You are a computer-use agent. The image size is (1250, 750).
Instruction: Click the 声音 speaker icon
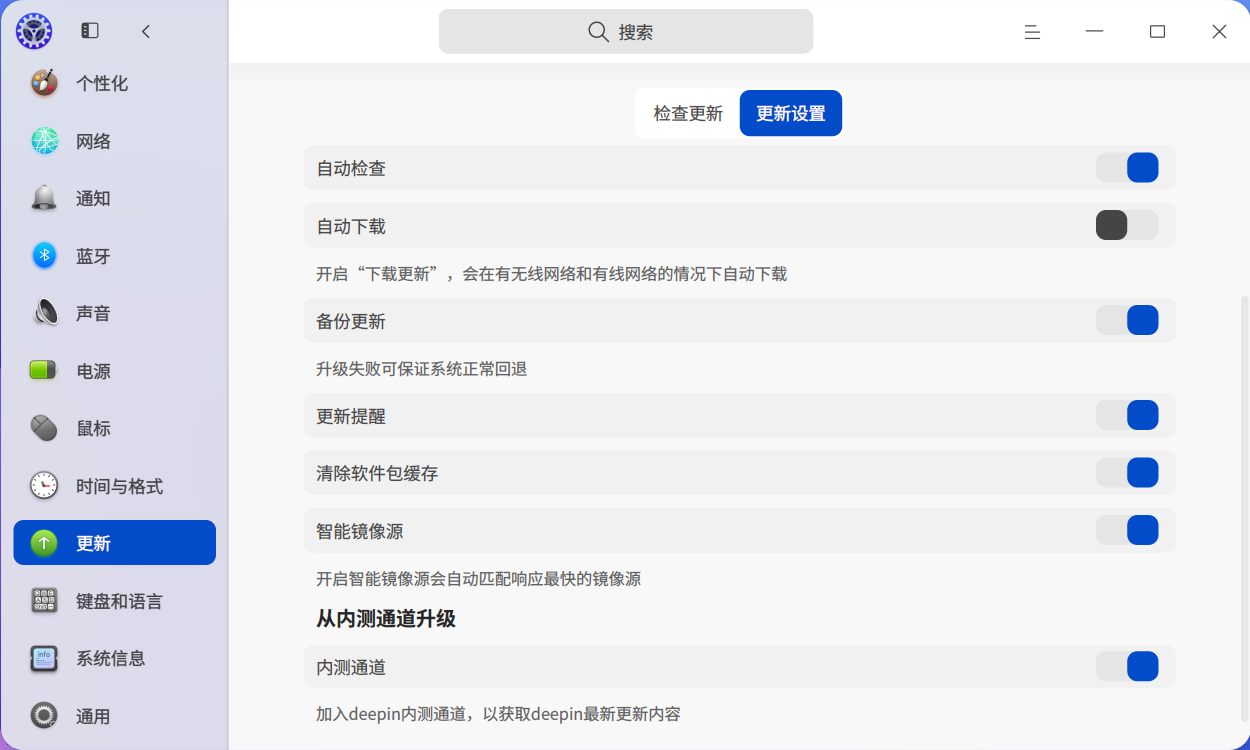click(44, 313)
